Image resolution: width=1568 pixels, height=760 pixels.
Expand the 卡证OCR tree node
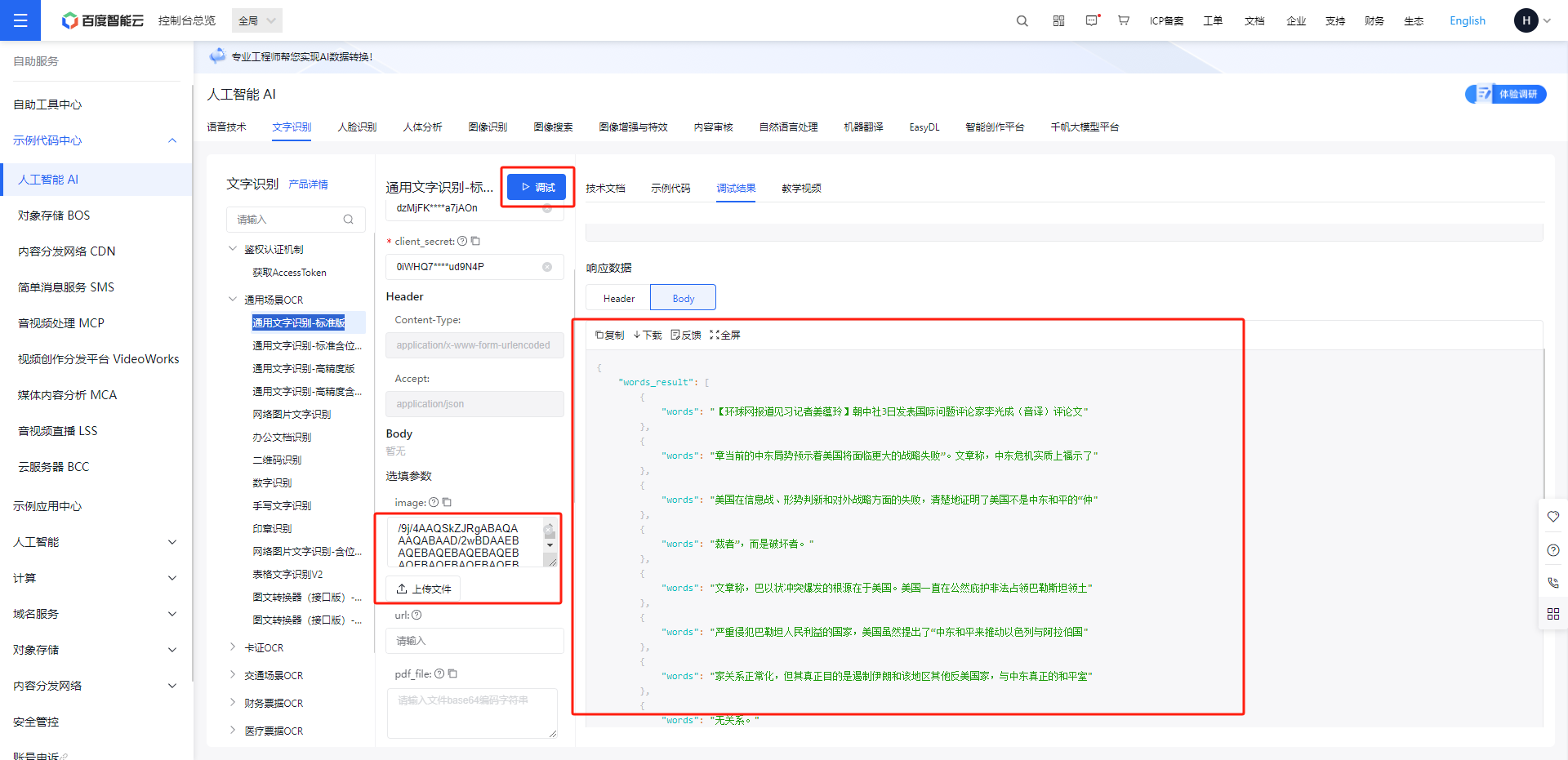pyautogui.click(x=233, y=647)
